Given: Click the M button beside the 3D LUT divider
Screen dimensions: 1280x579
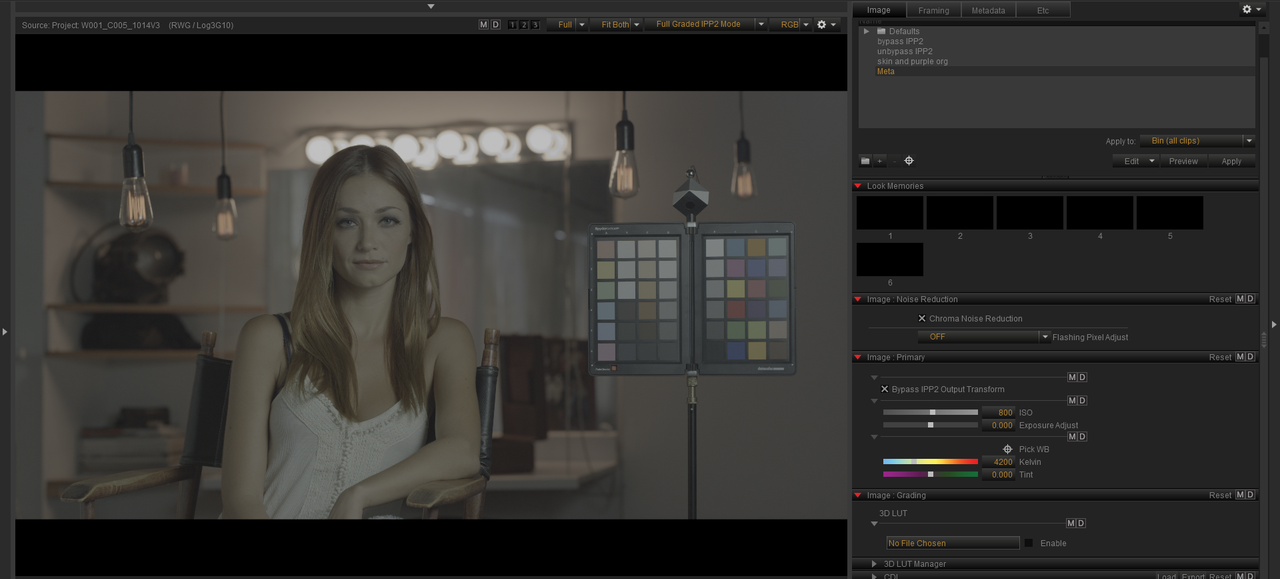Looking at the screenshot, I should pyautogui.click(x=1072, y=523).
